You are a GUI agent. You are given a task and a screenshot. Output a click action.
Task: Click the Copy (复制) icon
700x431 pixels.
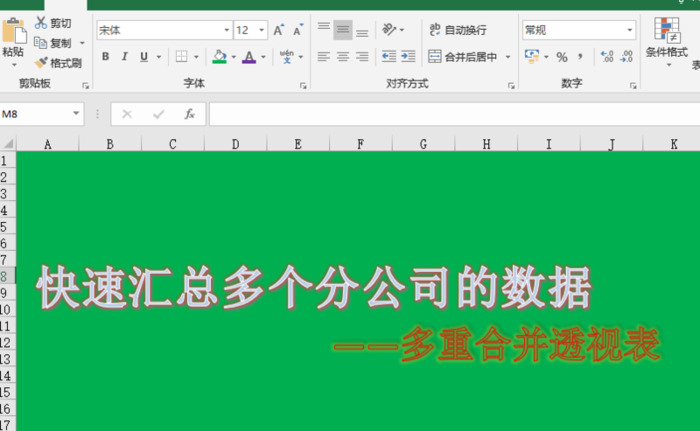coord(41,43)
